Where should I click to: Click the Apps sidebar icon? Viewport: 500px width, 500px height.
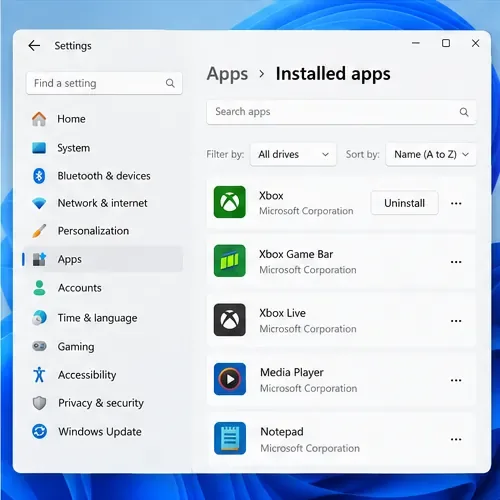[39, 259]
